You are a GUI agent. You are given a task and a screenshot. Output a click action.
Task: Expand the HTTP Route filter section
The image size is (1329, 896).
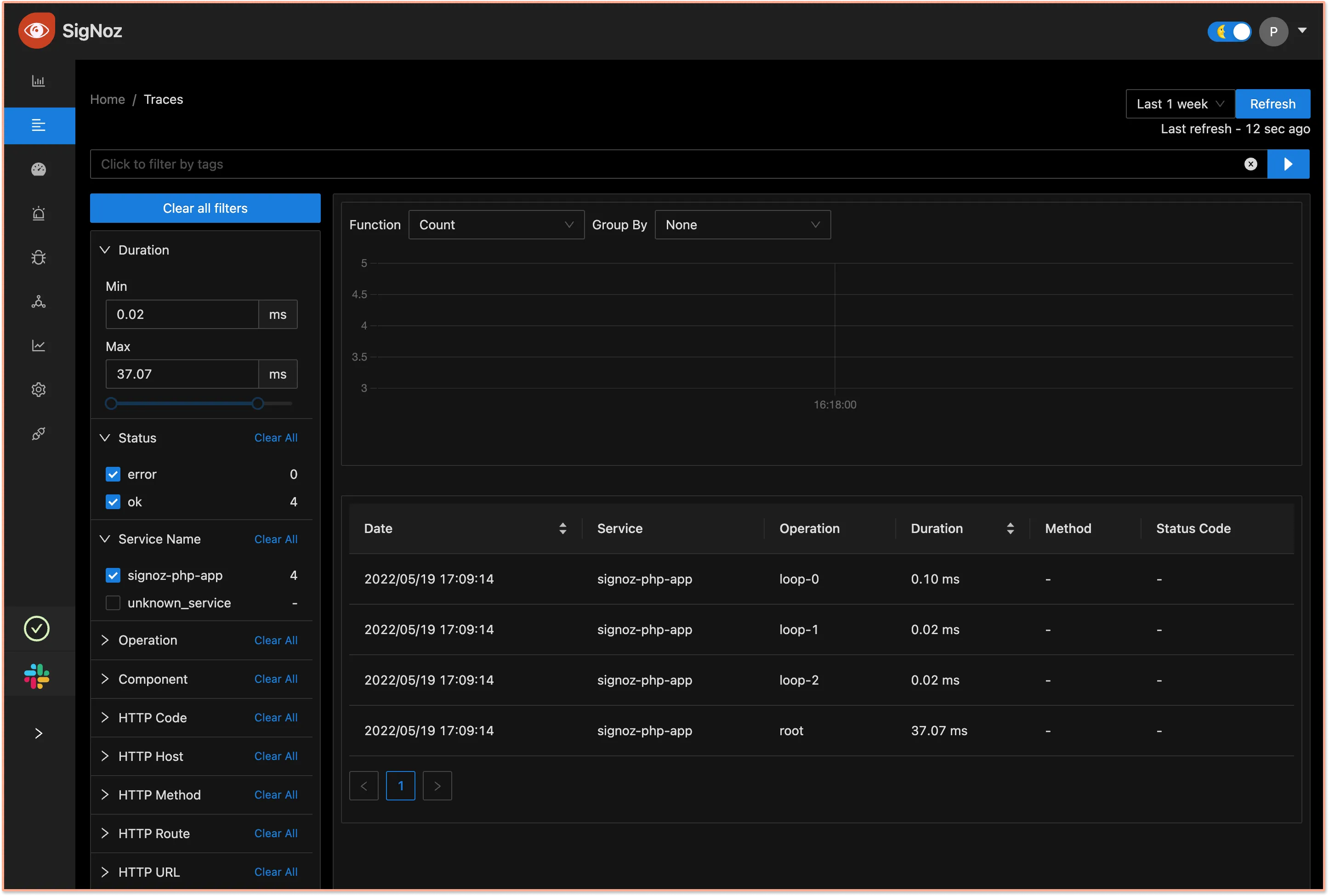105,833
